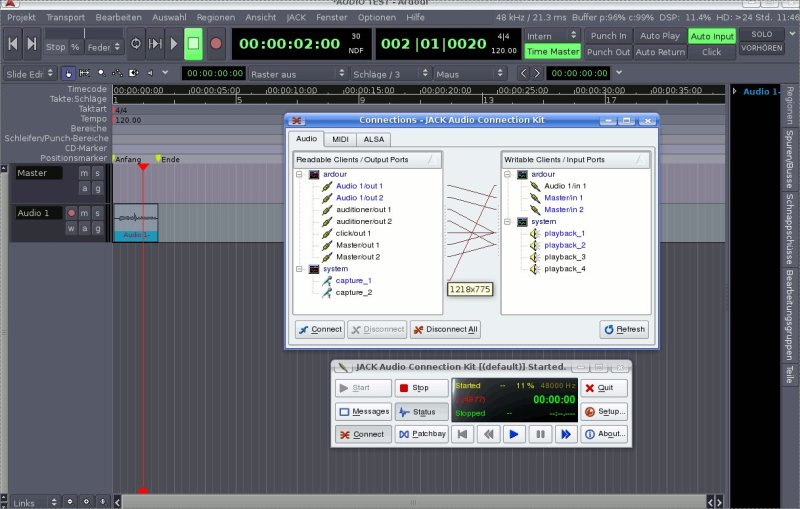Open About JACK dialog

(x=604, y=434)
